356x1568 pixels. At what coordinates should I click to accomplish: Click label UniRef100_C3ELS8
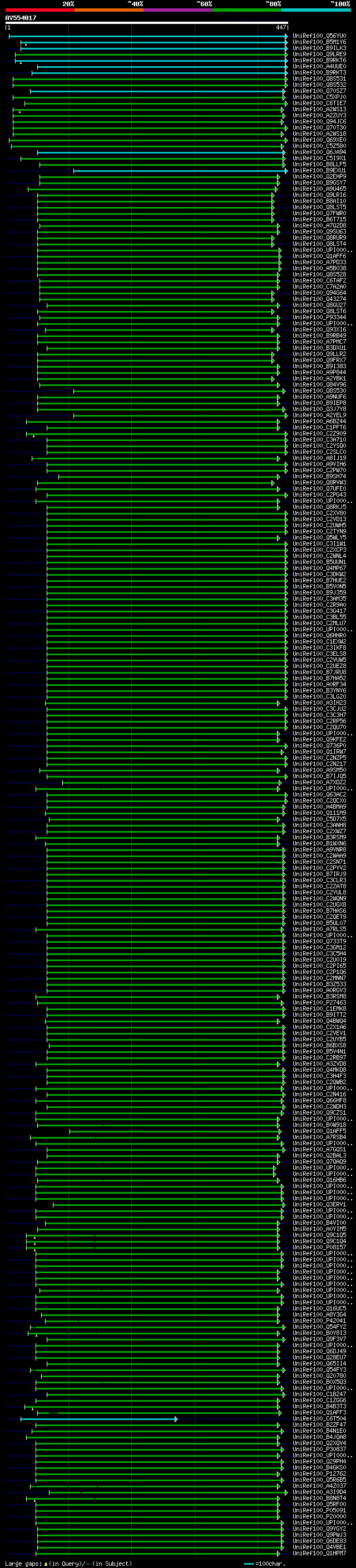point(319,654)
